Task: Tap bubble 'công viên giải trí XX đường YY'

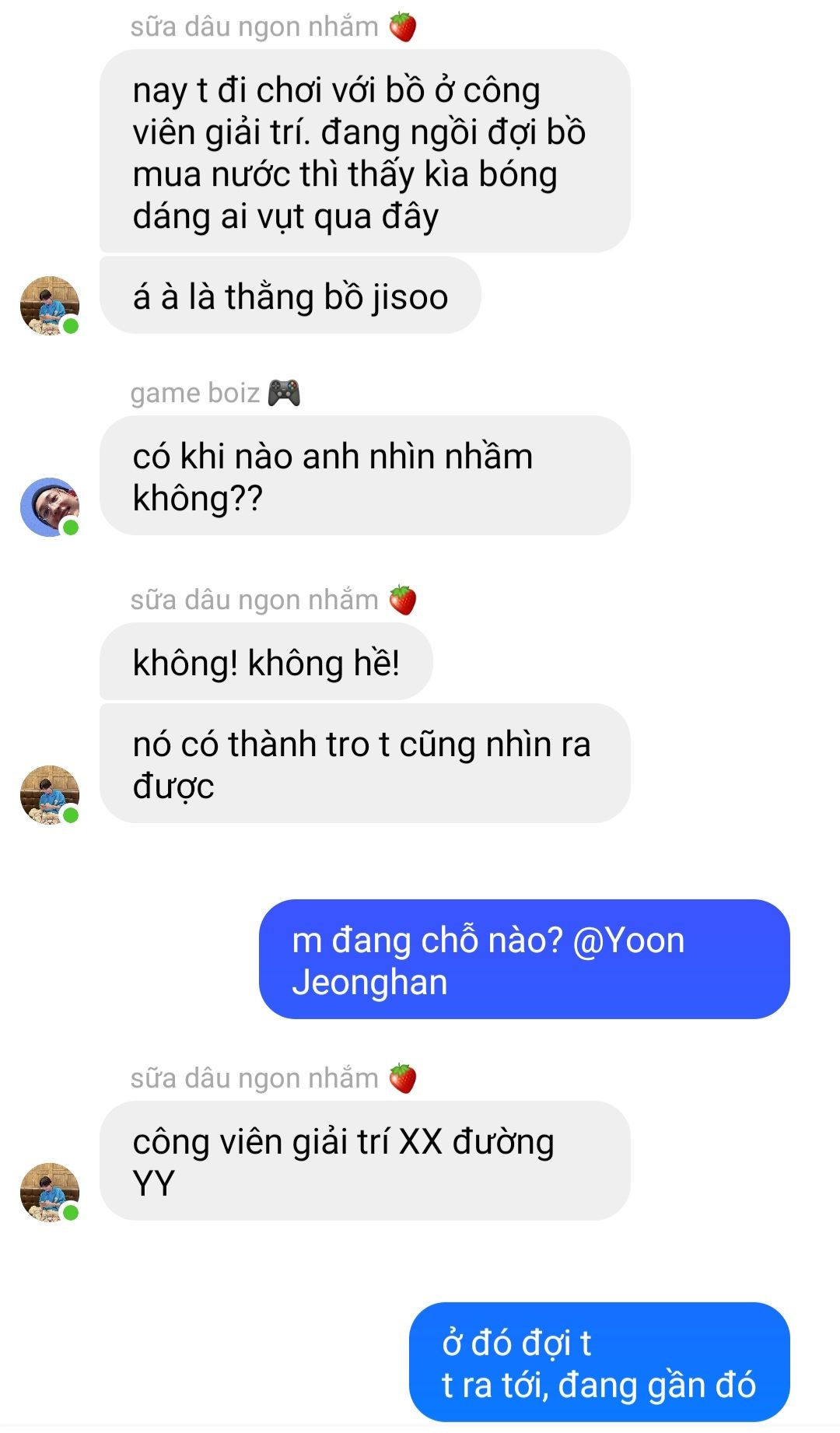Action: click(x=365, y=1161)
